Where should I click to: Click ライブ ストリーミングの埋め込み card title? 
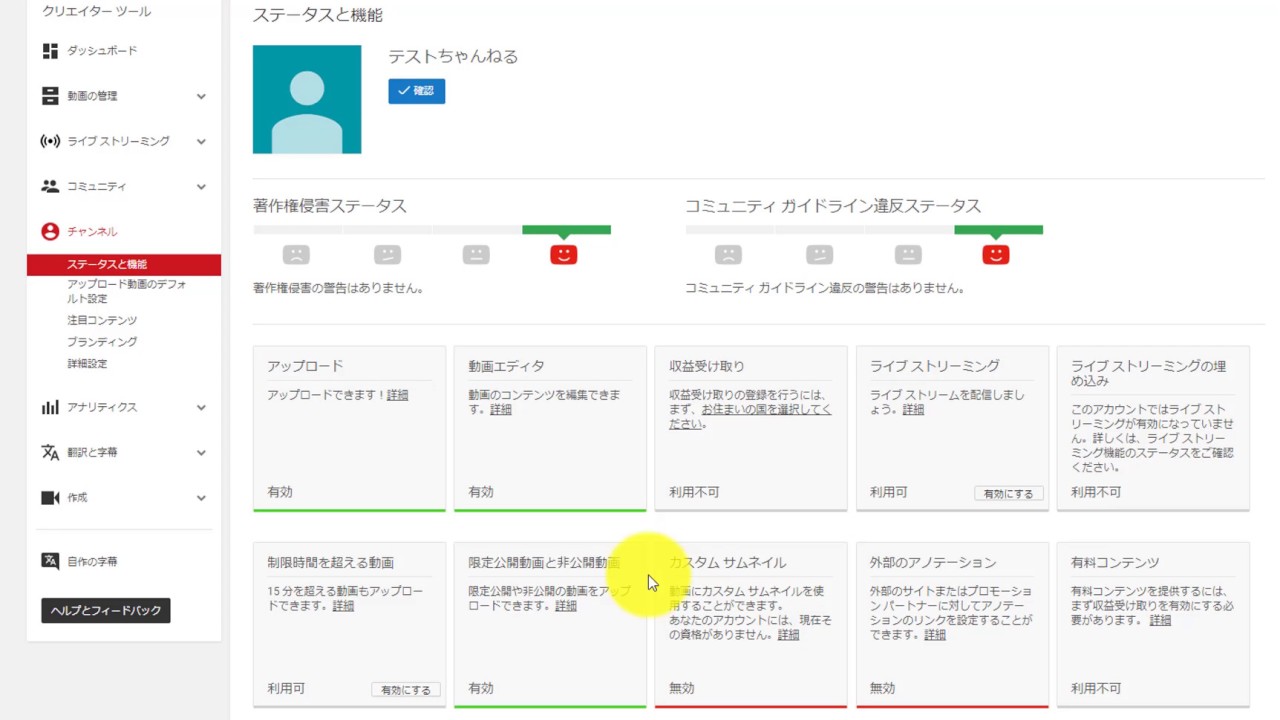(1148, 373)
